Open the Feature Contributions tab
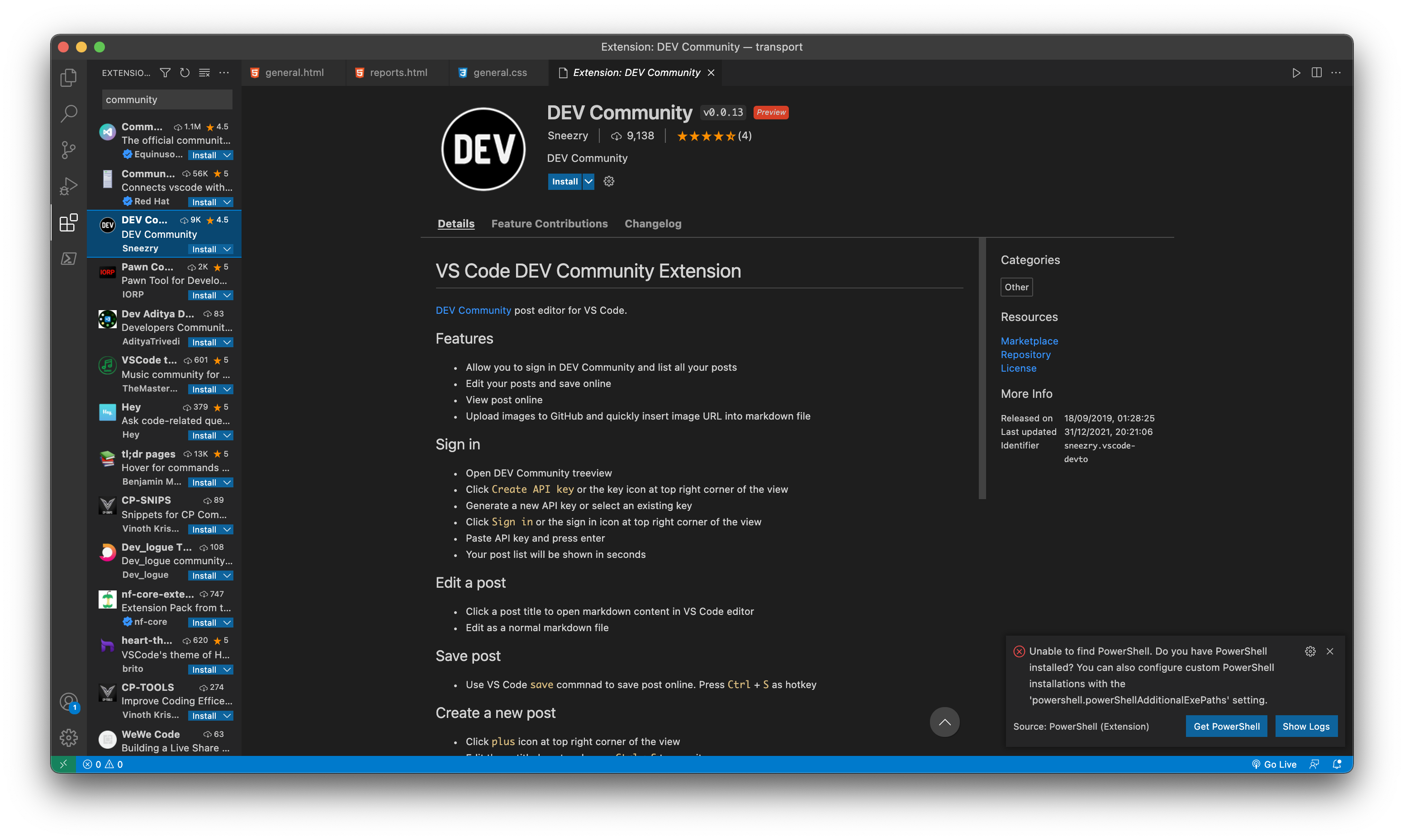The image size is (1404, 840). pos(549,224)
